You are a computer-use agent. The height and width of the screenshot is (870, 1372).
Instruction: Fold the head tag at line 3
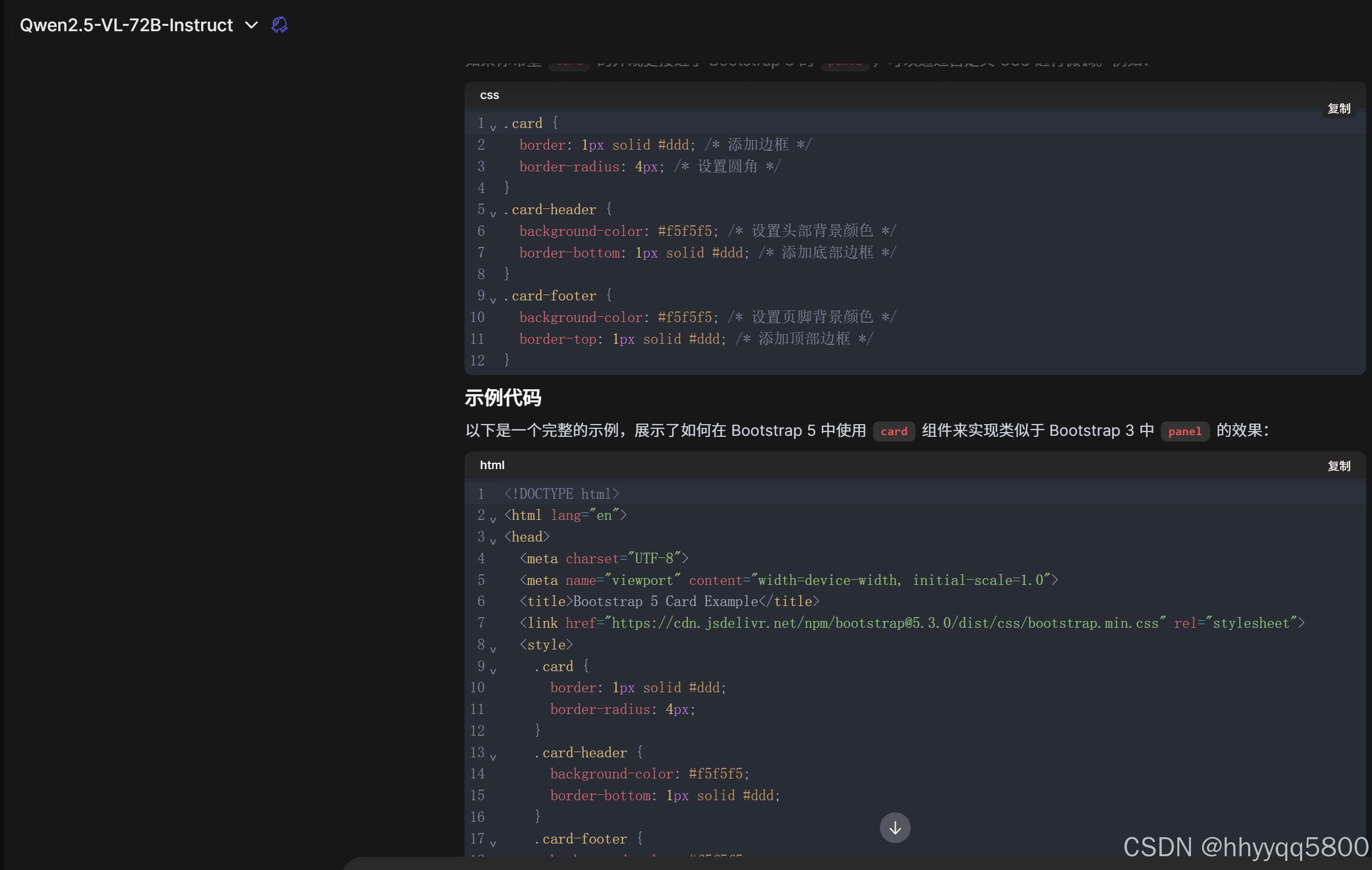click(493, 541)
